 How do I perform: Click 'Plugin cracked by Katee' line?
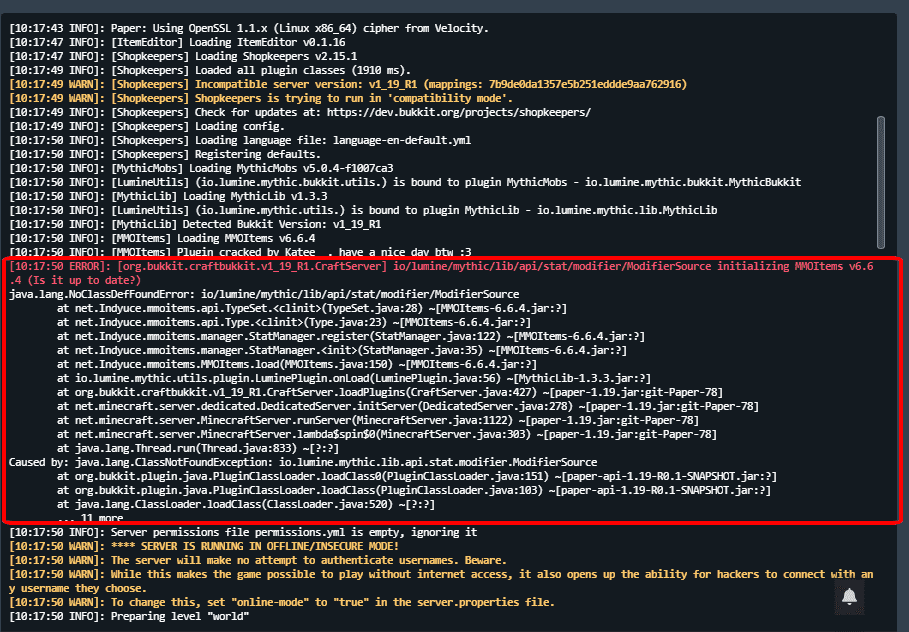[x=240, y=252]
